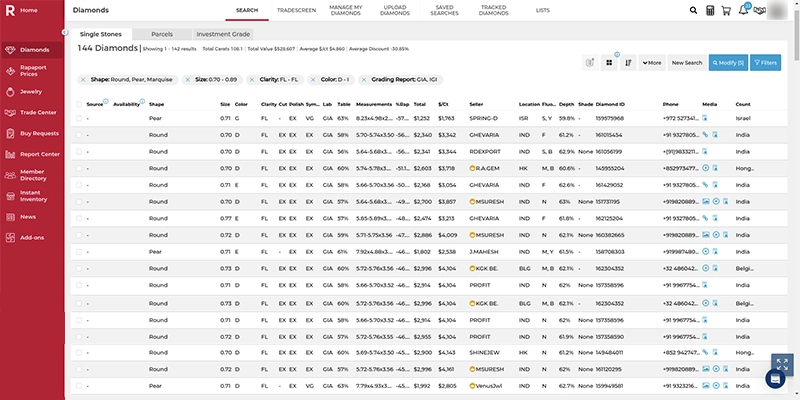Switch to grid view layout
The height and width of the screenshot is (400, 800).
[x=609, y=63]
